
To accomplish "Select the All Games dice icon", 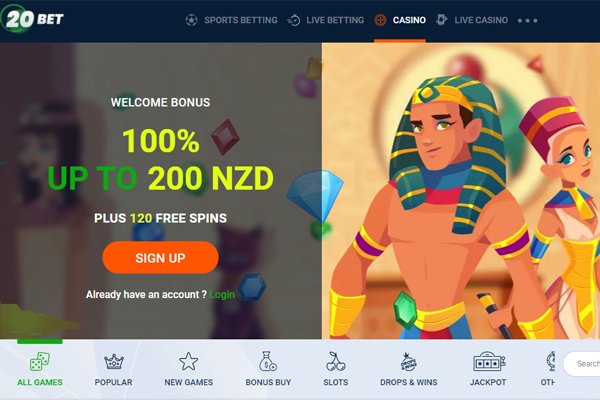I will pyautogui.click(x=40, y=361).
